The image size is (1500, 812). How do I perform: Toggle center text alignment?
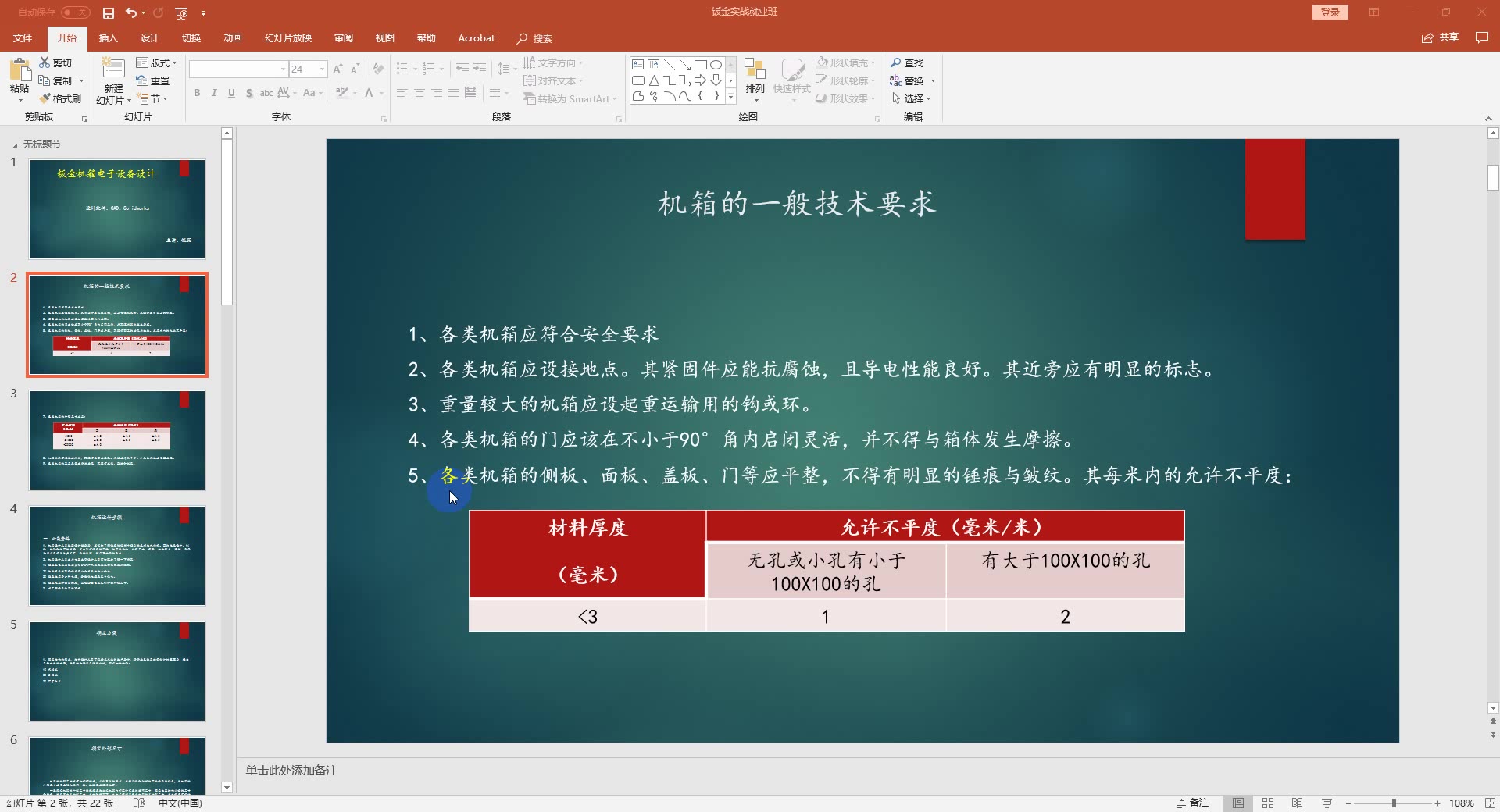coord(420,93)
